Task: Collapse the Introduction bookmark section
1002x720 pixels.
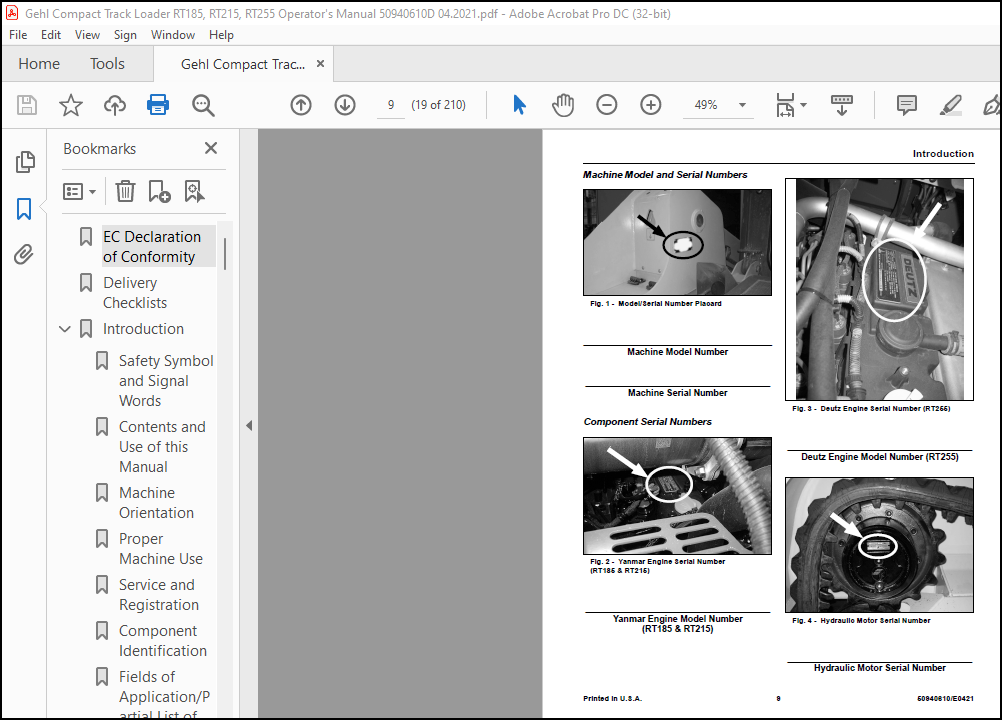Action: (65, 329)
